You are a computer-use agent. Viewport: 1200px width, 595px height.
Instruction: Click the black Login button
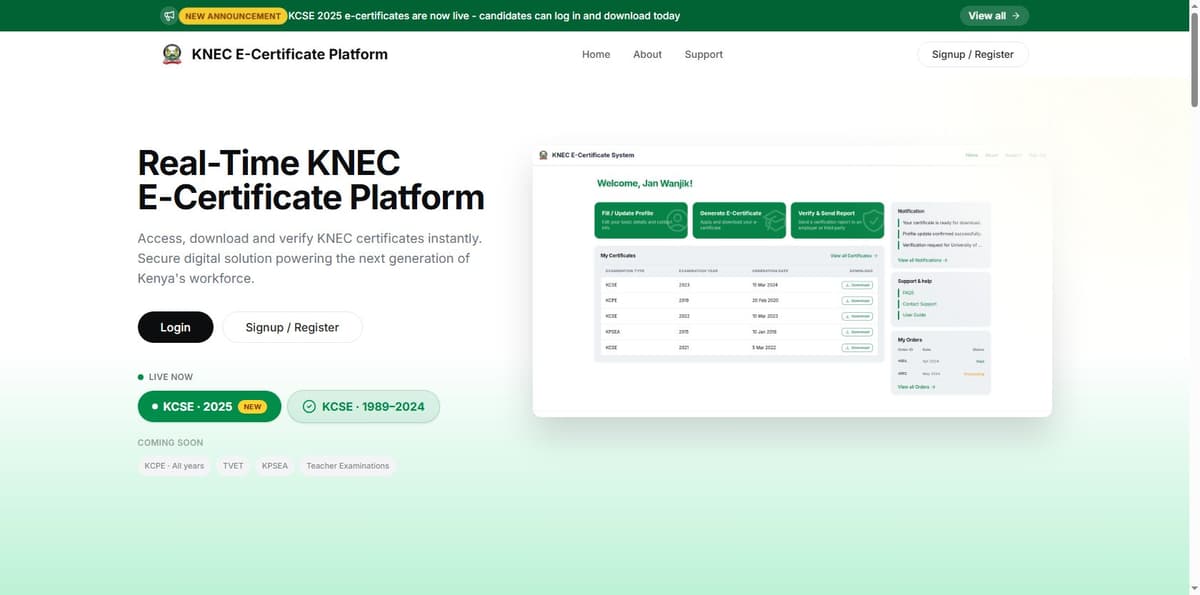pyautogui.click(x=175, y=327)
